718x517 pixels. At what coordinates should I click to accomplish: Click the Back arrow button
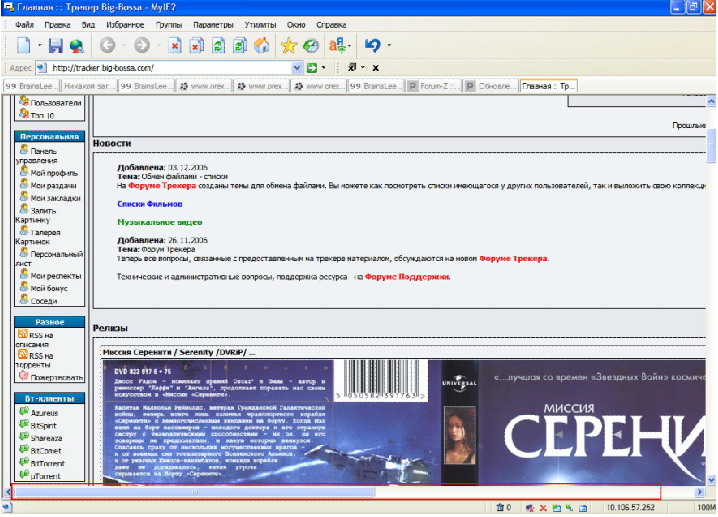click(x=108, y=45)
